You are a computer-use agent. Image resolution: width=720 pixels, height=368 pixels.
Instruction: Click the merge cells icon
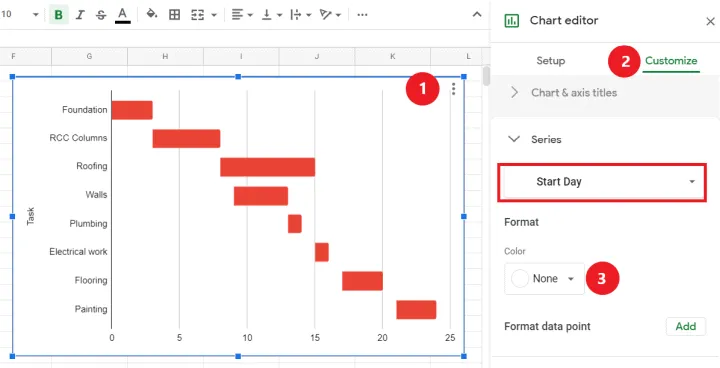[197, 15]
